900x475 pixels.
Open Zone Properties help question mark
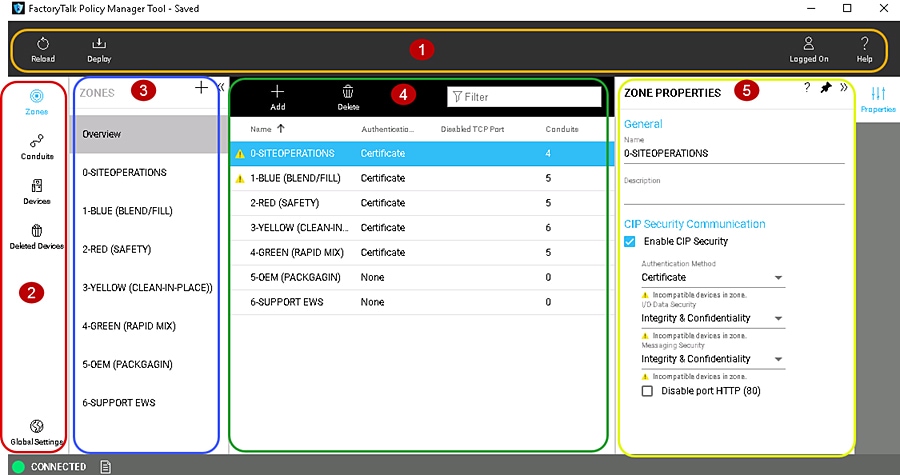[x=807, y=87]
